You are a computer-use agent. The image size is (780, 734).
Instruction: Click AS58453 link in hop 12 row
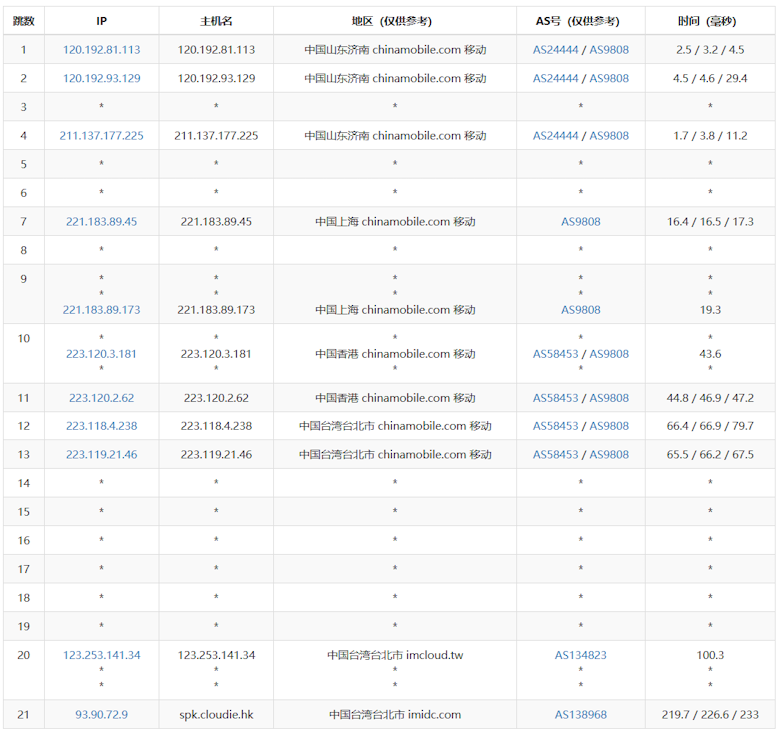click(556, 426)
